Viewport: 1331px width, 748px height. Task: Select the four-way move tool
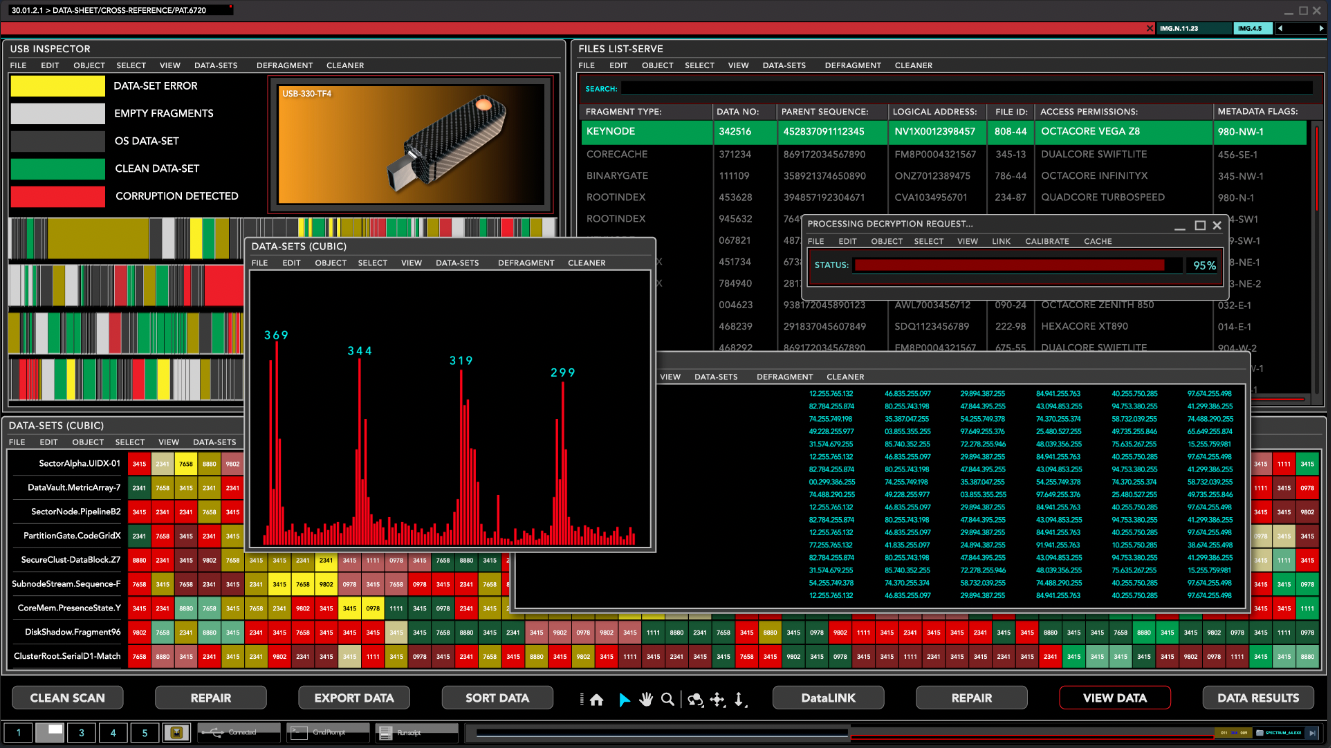tap(718, 700)
